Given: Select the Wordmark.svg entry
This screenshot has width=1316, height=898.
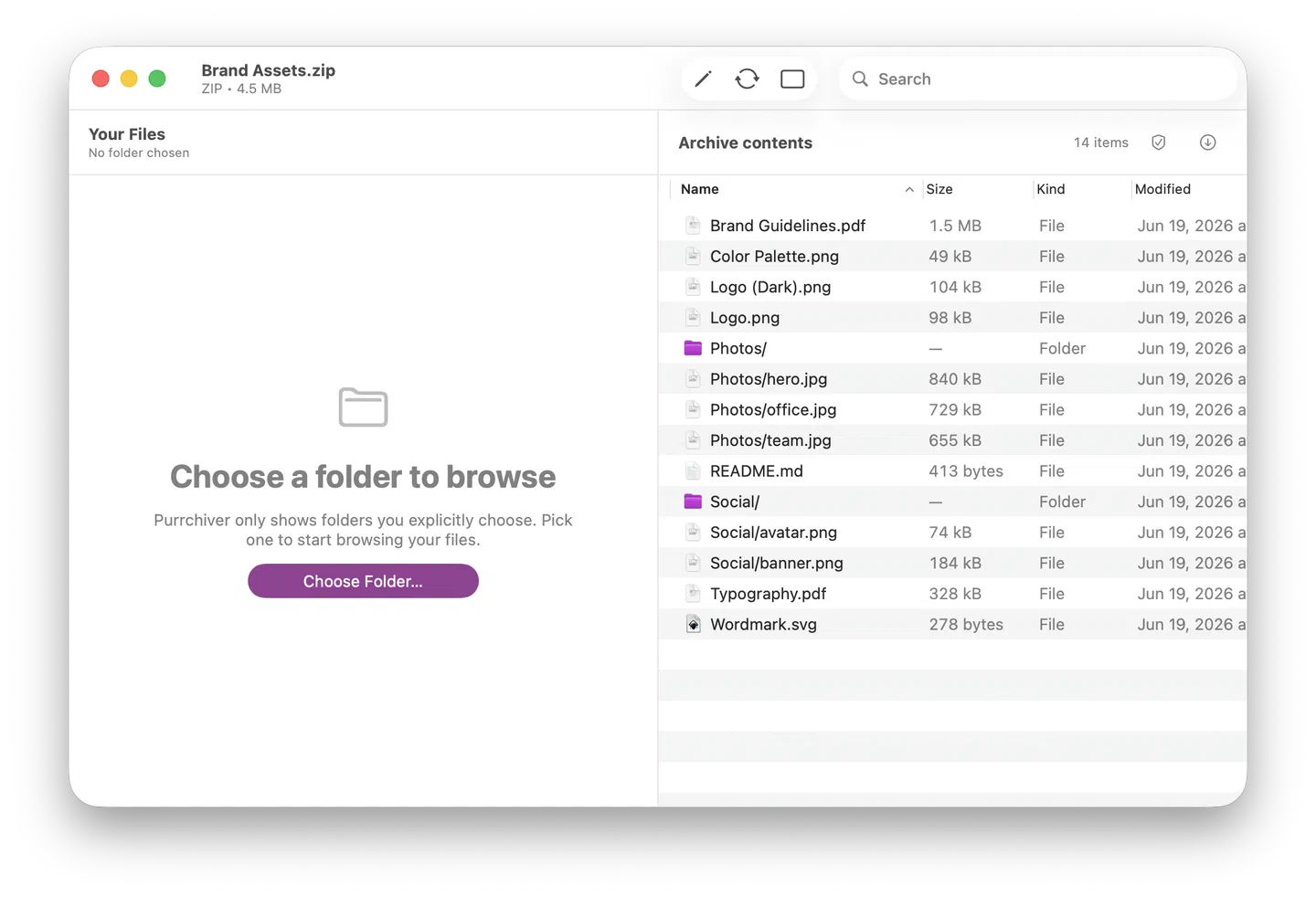Looking at the screenshot, I should [763, 625].
